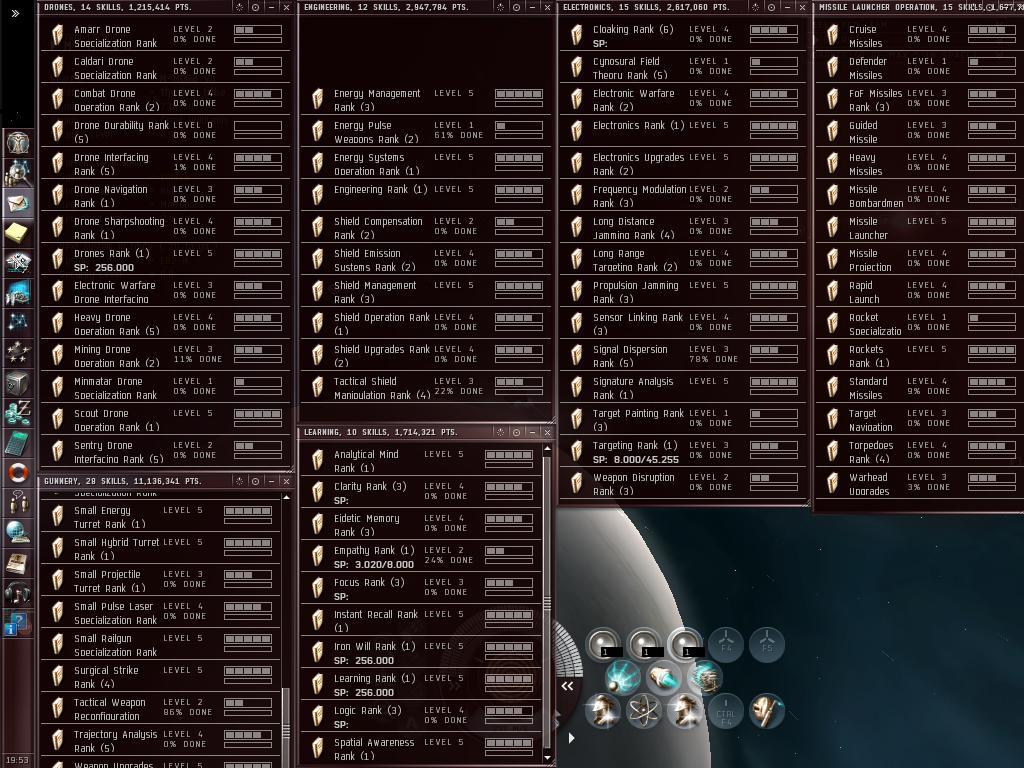Select Small Hybrid Turret skill
Image resolution: width=1024 pixels, height=768 pixels.
(160, 549)
